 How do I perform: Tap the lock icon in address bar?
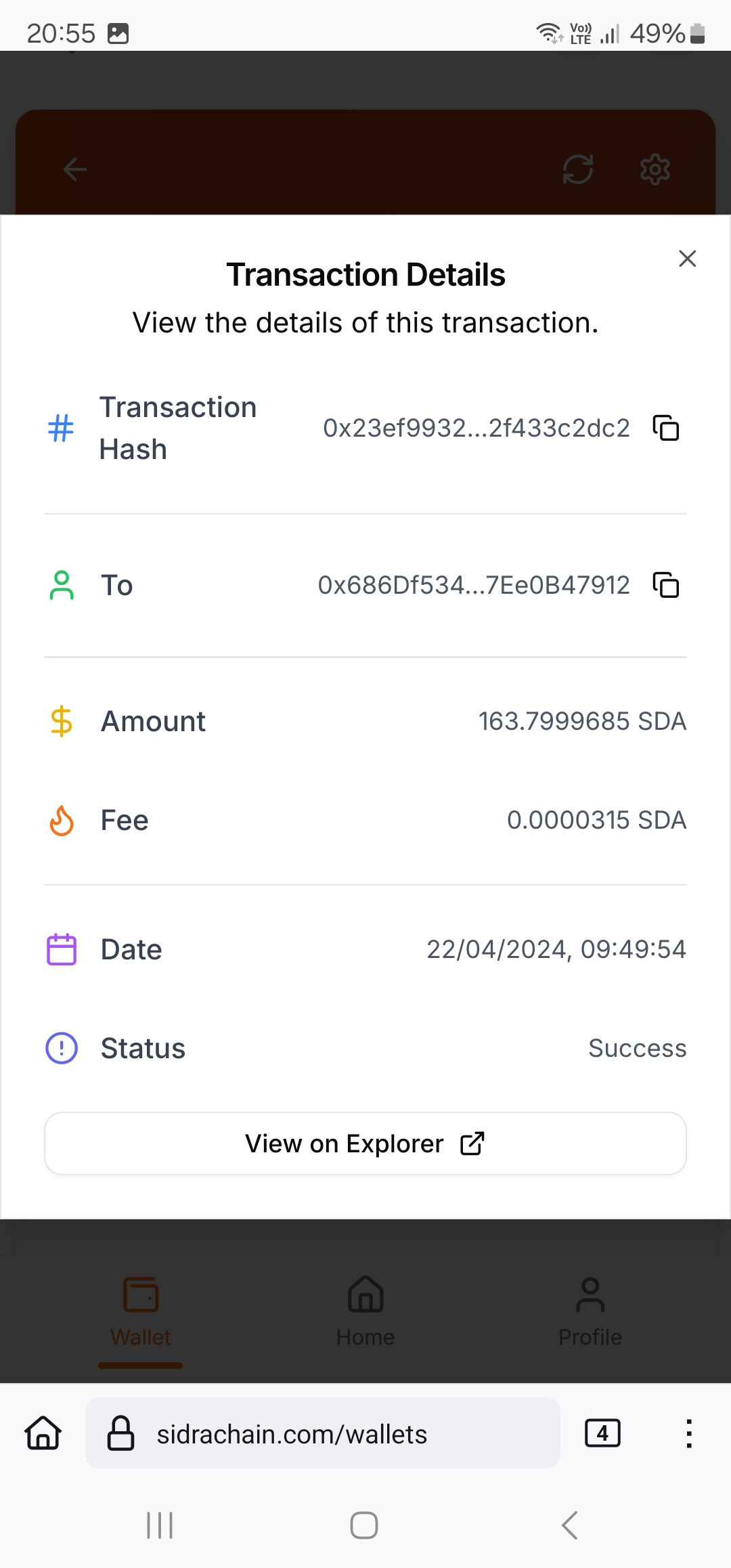(x=121, y=1433)
